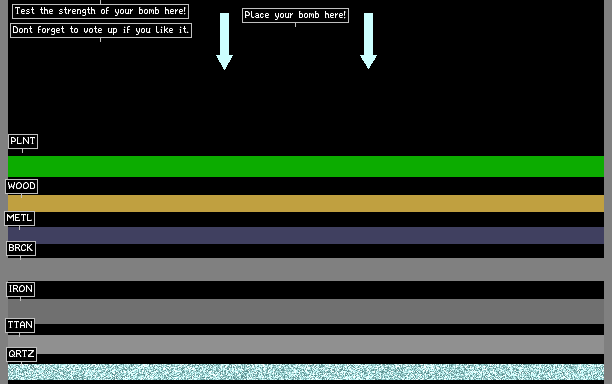Click the speckled cyan quartz layer

306,372
